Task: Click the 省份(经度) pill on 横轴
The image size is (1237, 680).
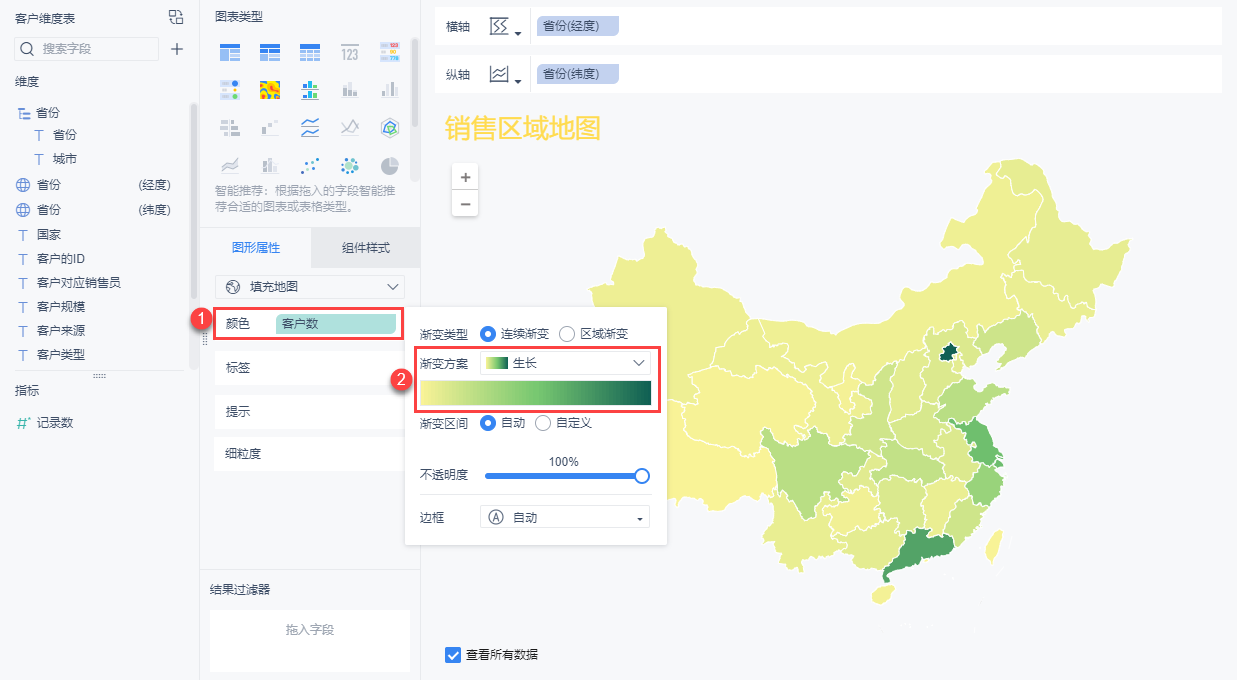Action: 577,26
